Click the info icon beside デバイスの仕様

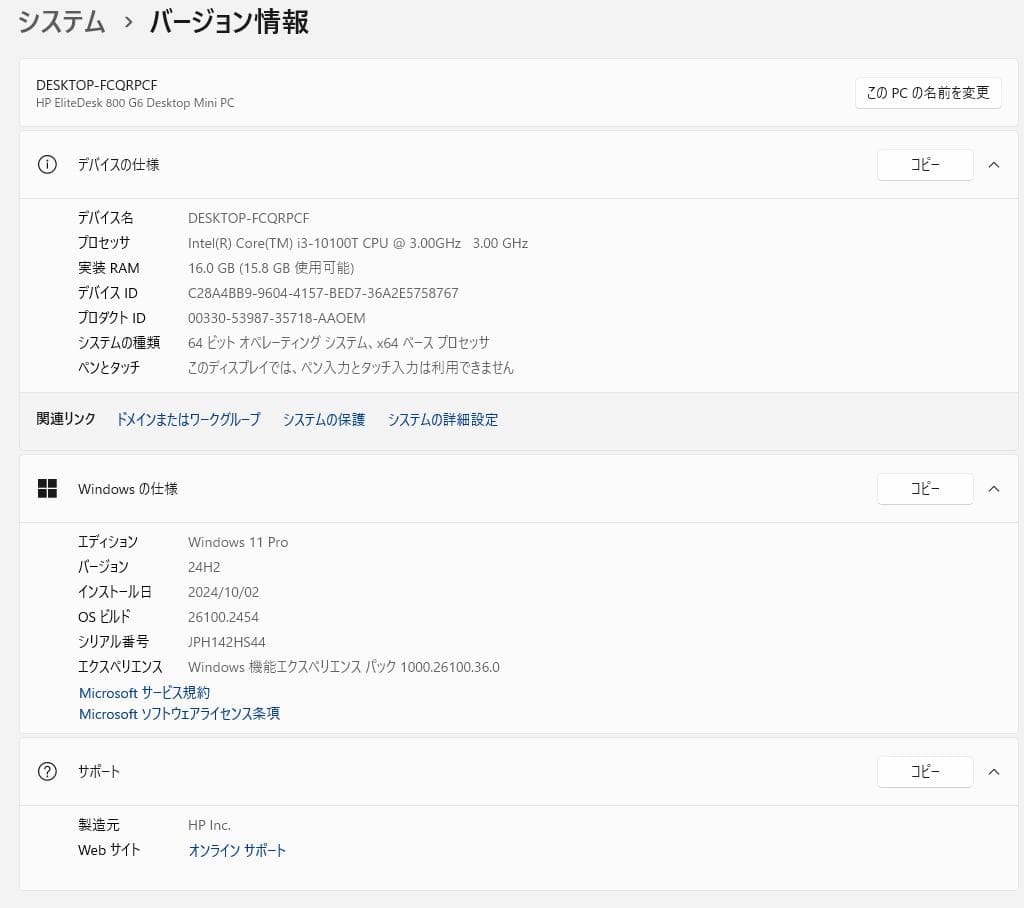click(x=46, y=165)
